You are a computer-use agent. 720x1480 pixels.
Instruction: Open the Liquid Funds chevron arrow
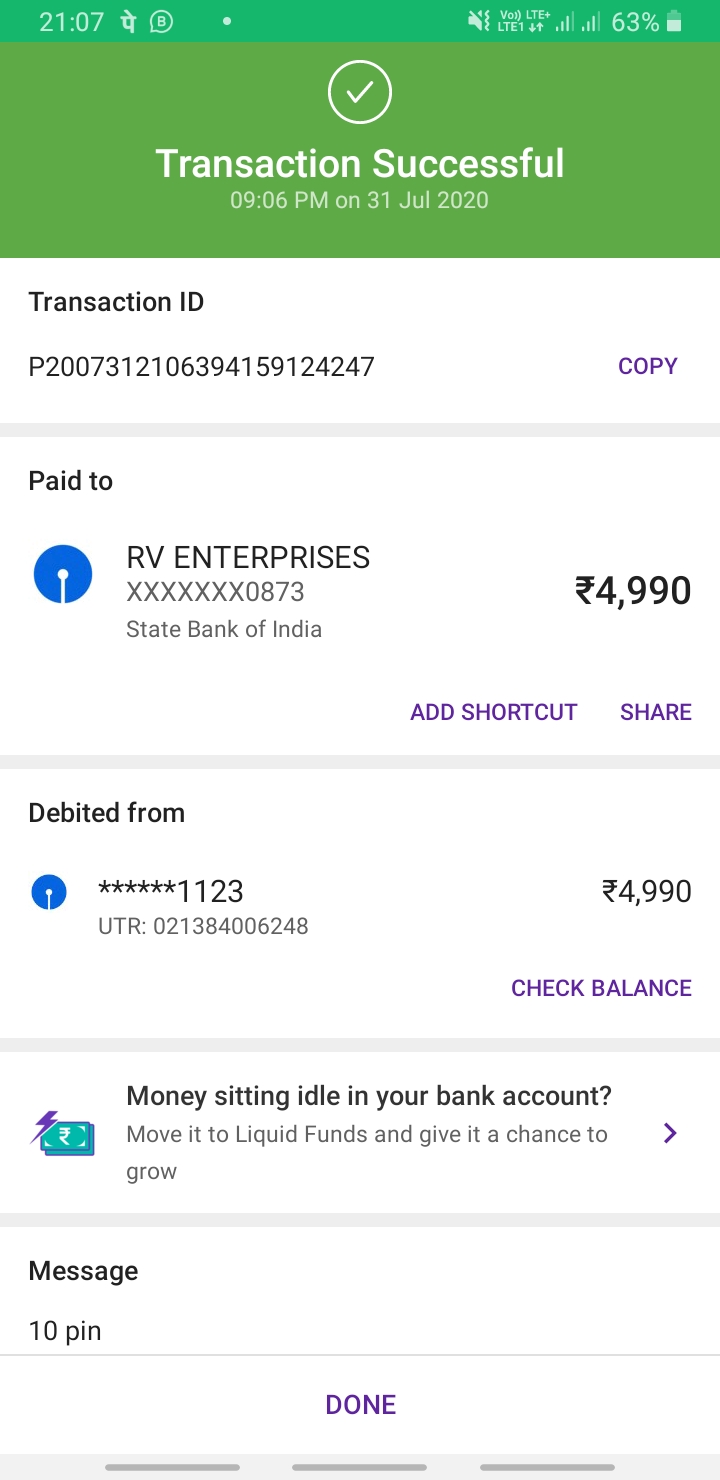670,1133
